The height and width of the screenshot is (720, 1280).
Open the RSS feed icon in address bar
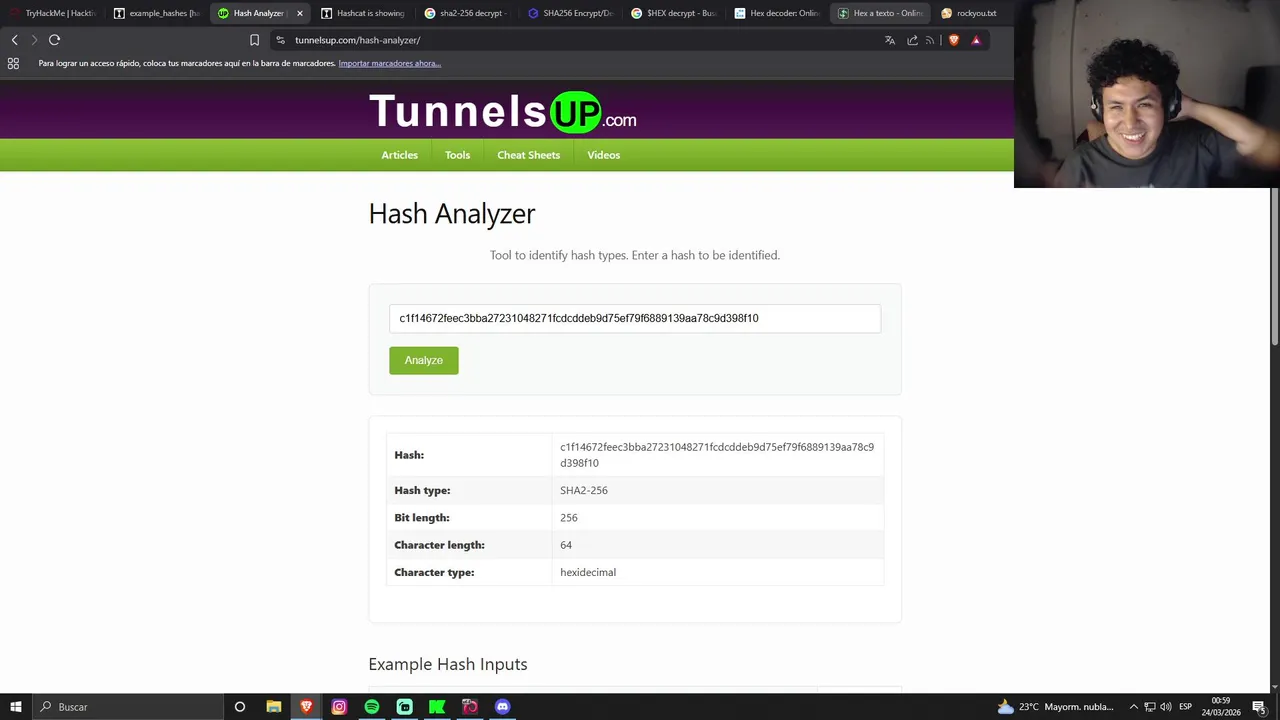[x=930, y=40]
